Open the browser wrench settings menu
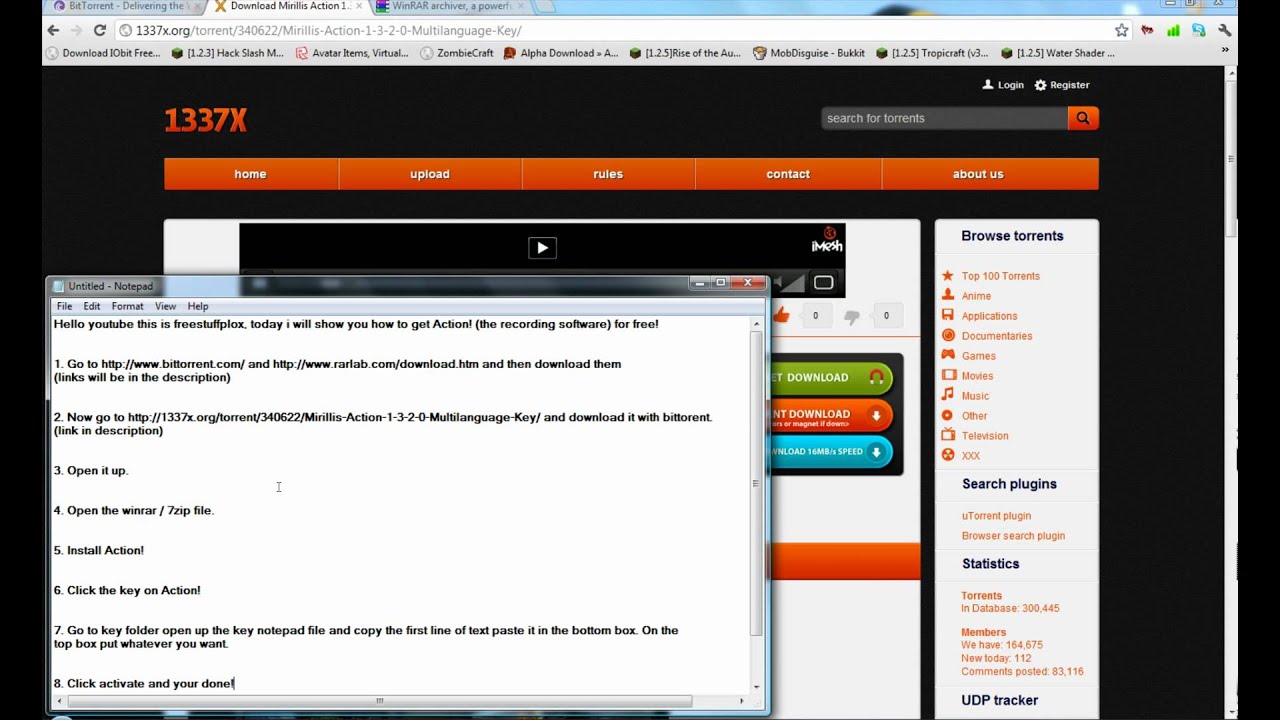Screen dimensions: 1280x720 pyautogui.click(x=1224, y=30)
